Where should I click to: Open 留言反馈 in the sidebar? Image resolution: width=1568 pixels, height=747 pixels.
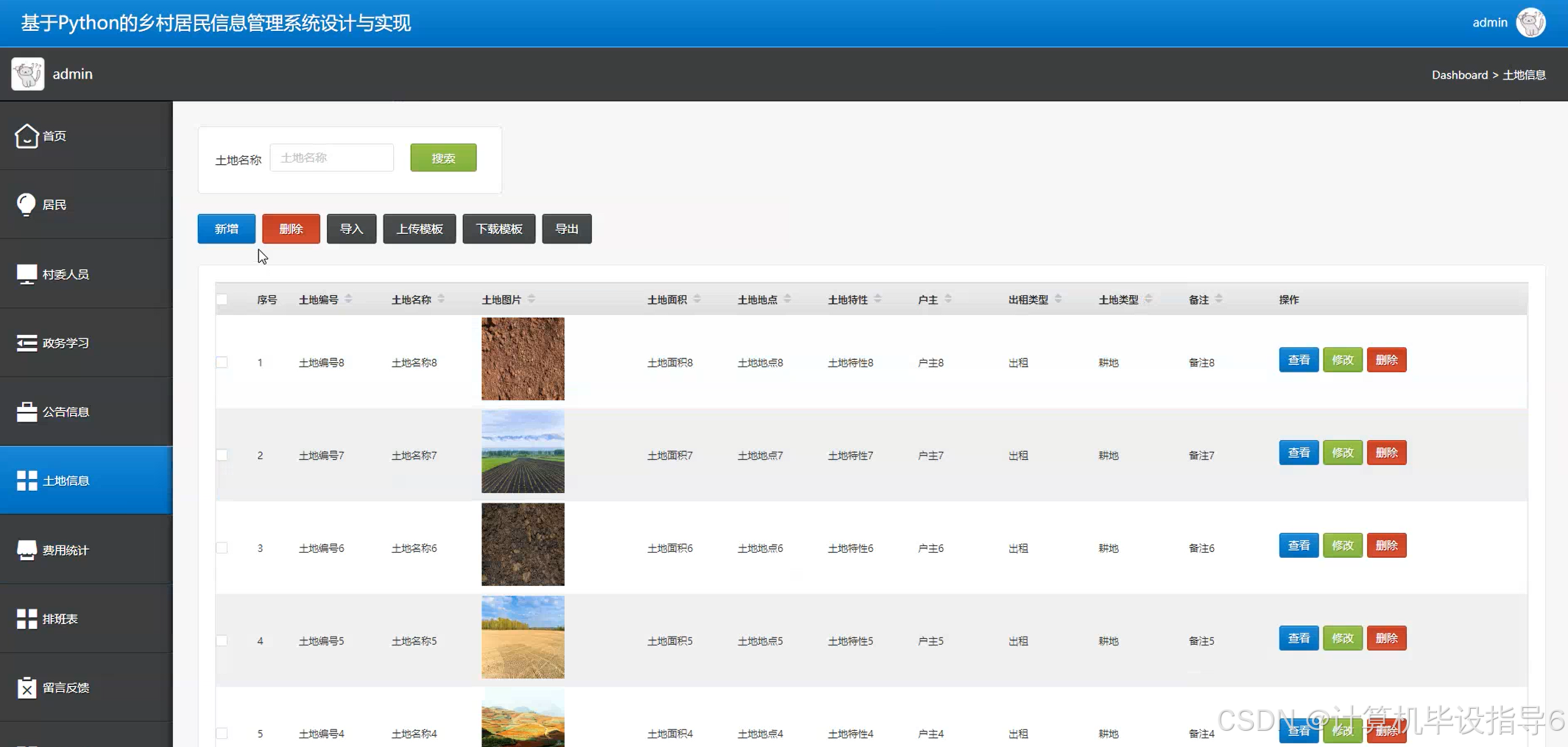click(x=86, y=687)
